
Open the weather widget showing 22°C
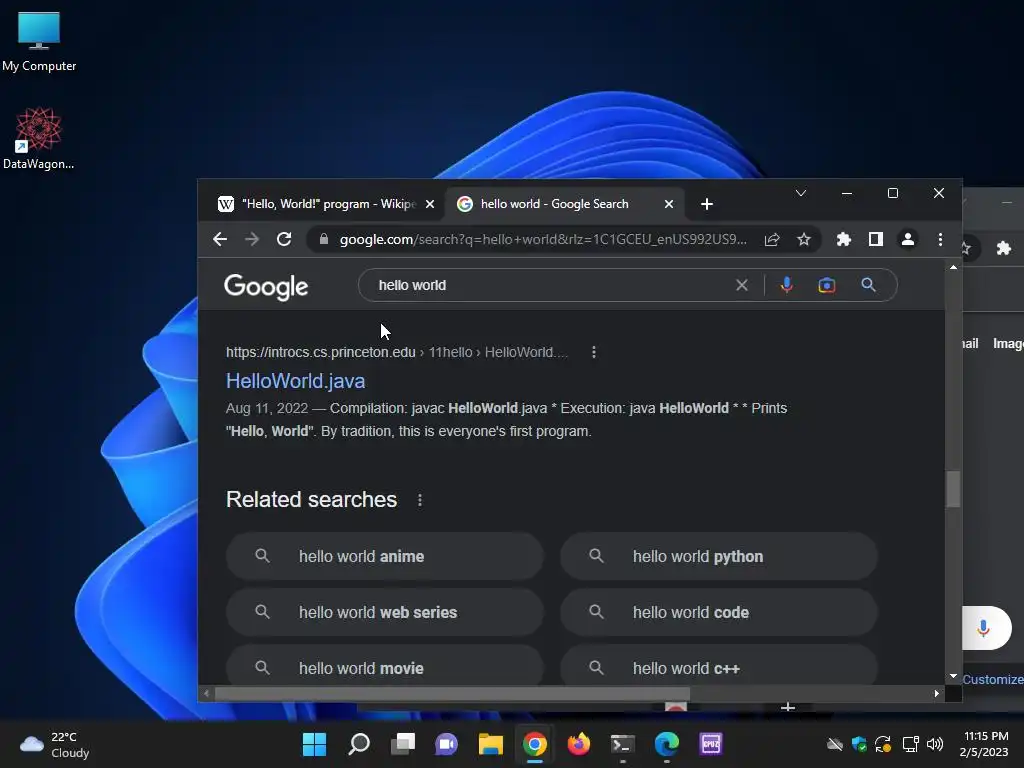tap(55, 744)
